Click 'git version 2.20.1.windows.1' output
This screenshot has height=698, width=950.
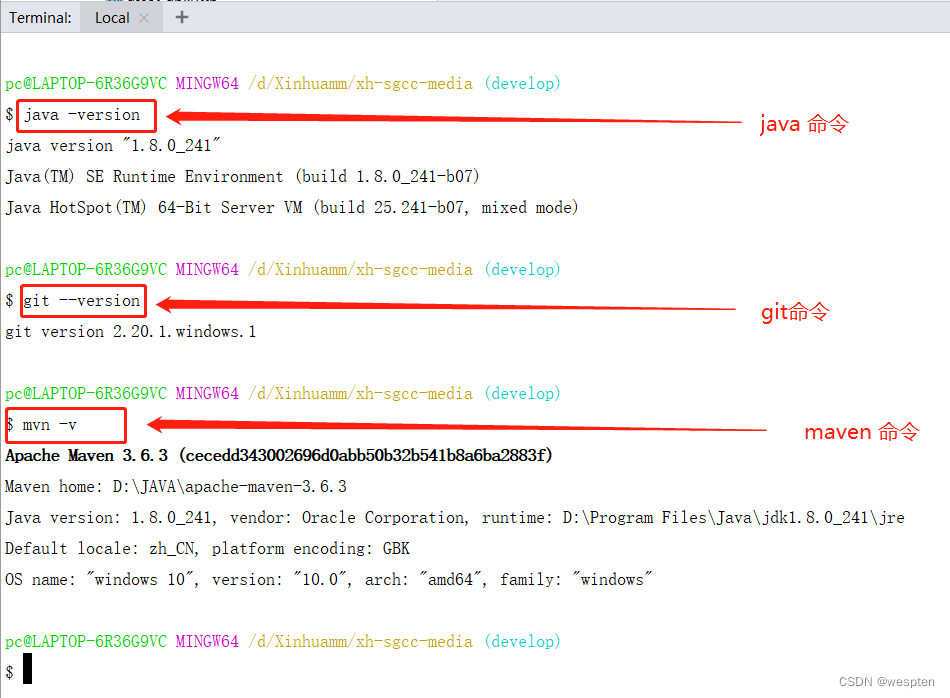point(130,331)
